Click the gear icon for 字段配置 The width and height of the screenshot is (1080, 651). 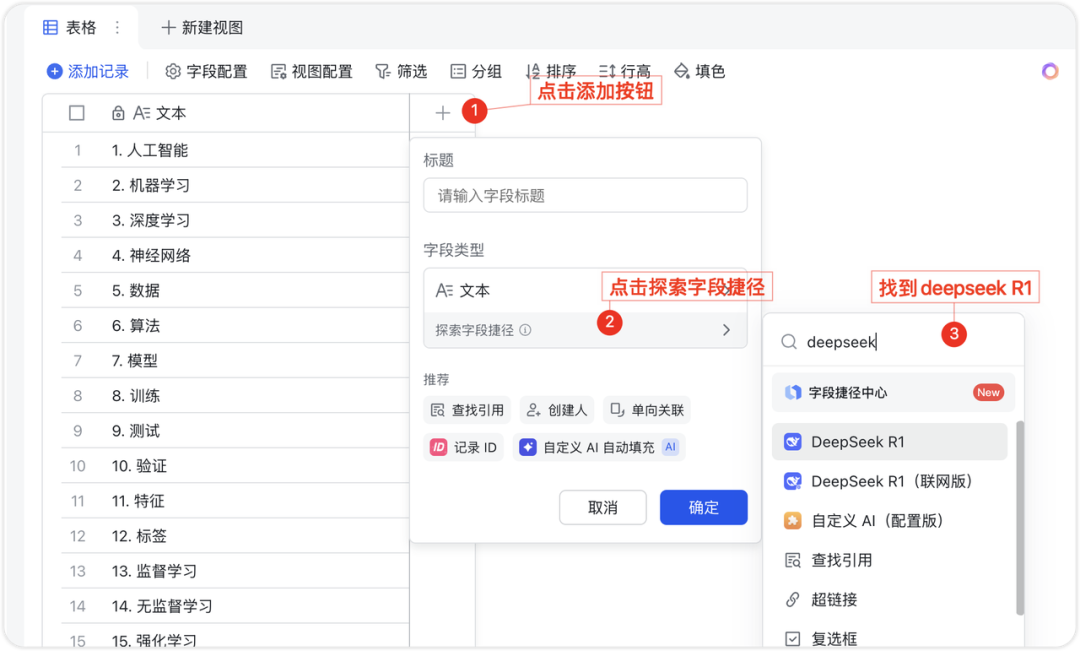pyautogui.click(x=173, y=71)
